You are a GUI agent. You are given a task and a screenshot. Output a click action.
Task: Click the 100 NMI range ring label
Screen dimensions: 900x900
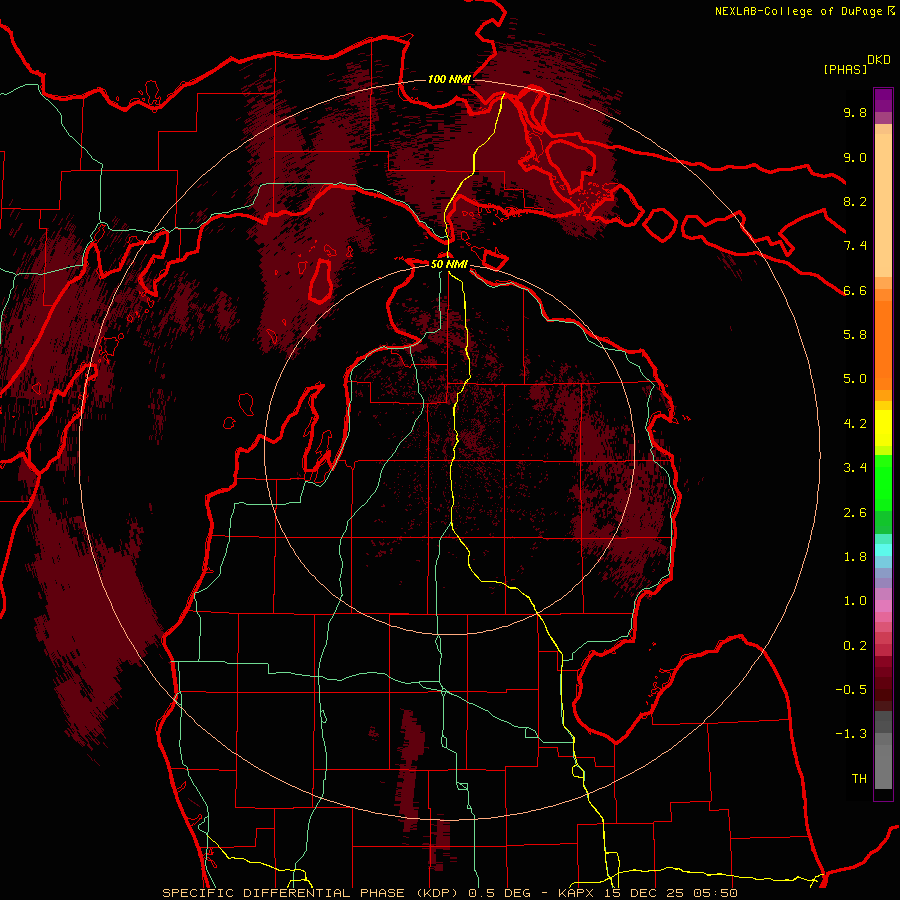click(x=449, y=79)
